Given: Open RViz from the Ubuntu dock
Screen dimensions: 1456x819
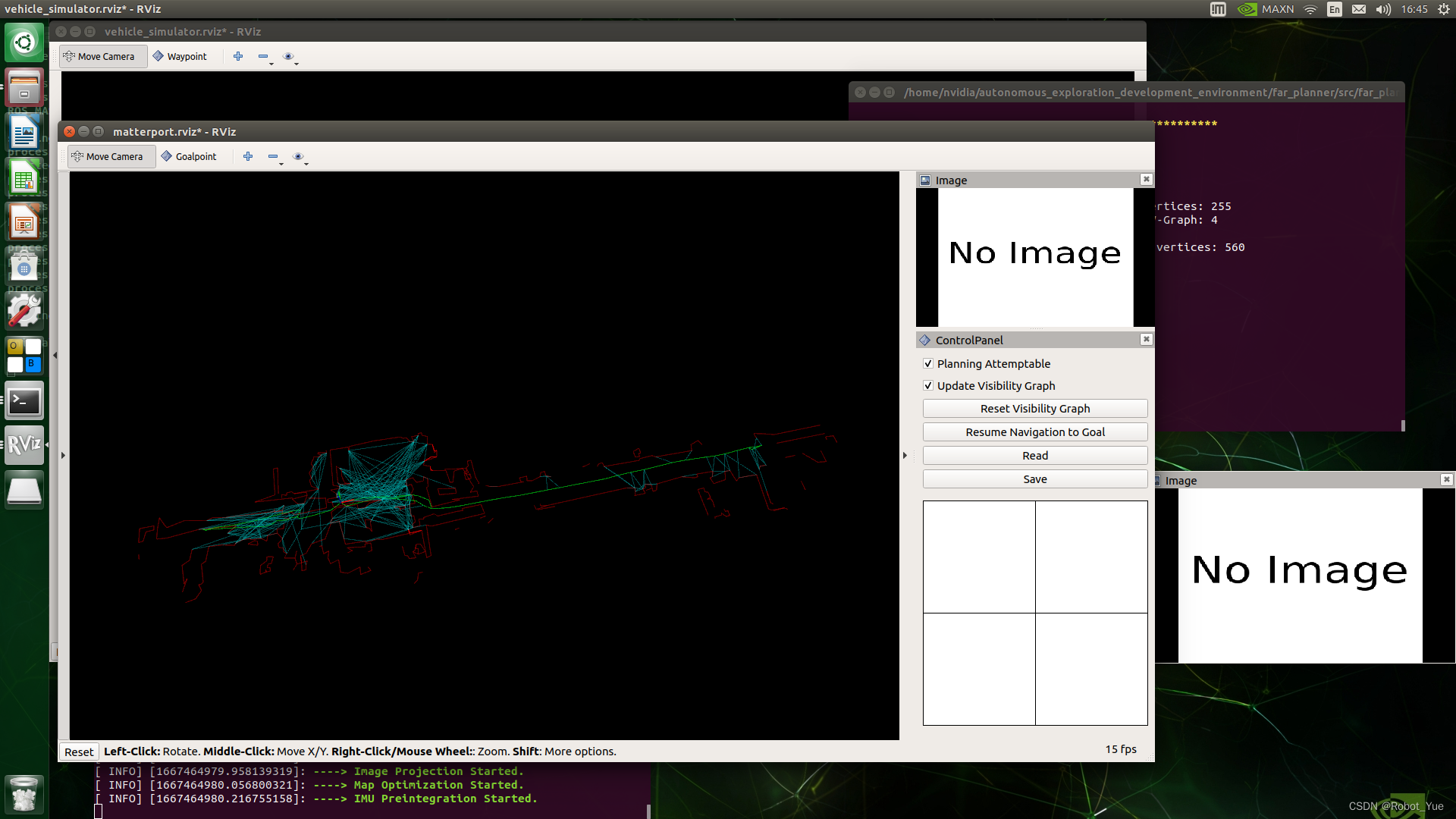Looking at the screenshot, I should click(x=24, y=444).
